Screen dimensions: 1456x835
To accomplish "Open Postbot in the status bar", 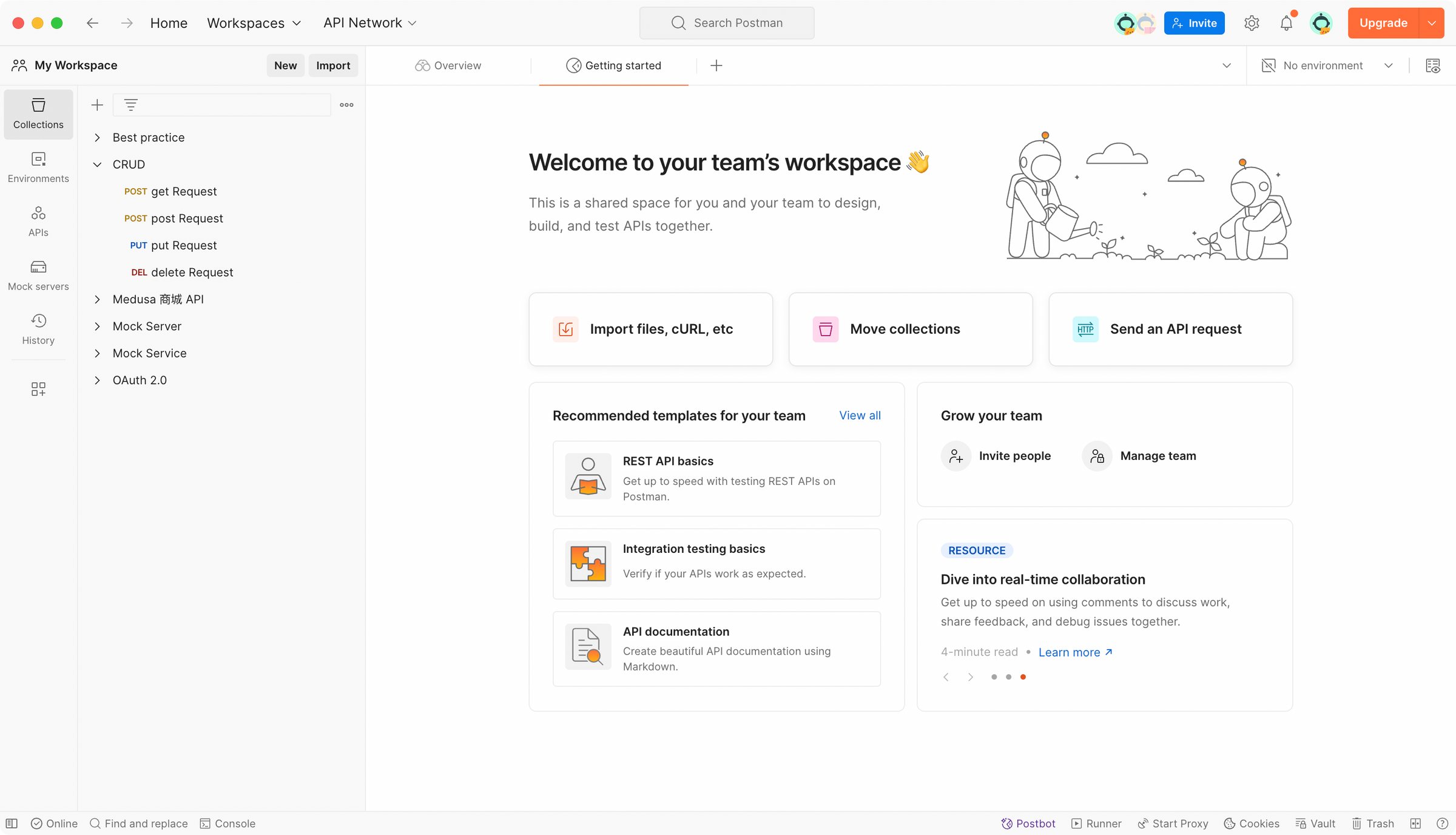I will point(1028,823).
